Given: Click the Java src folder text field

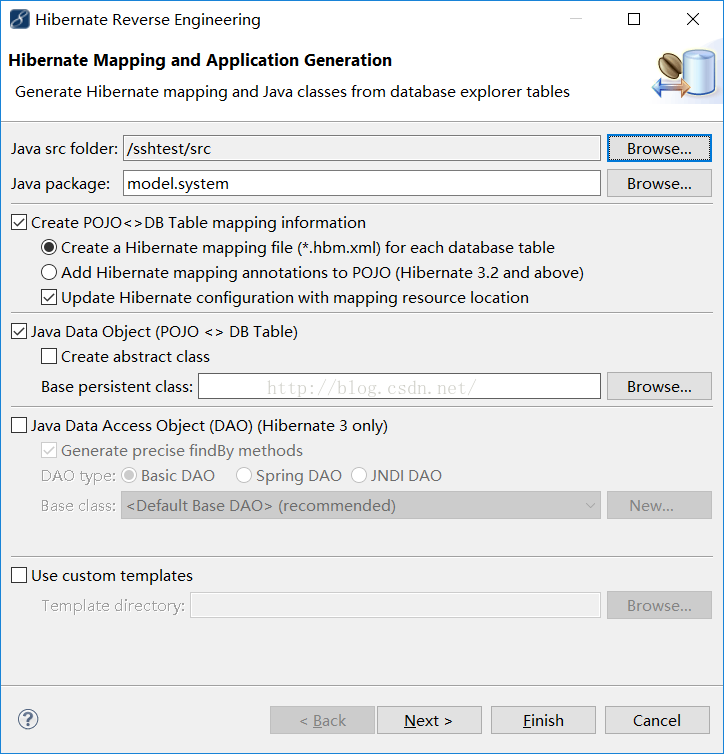Looking at the screenshot, I should coord(362,148).
